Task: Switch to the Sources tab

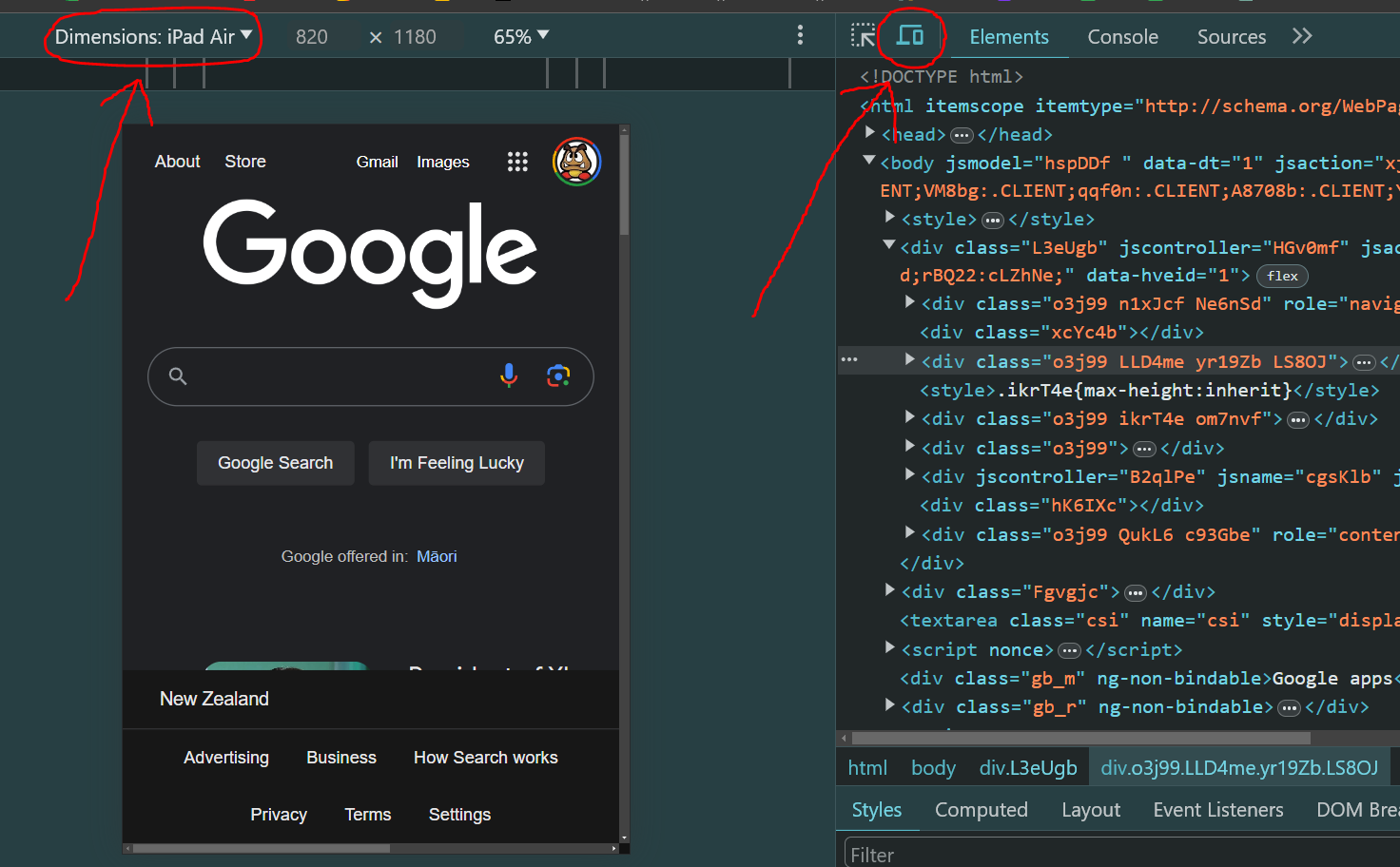Action: (x=1232, y=36)
